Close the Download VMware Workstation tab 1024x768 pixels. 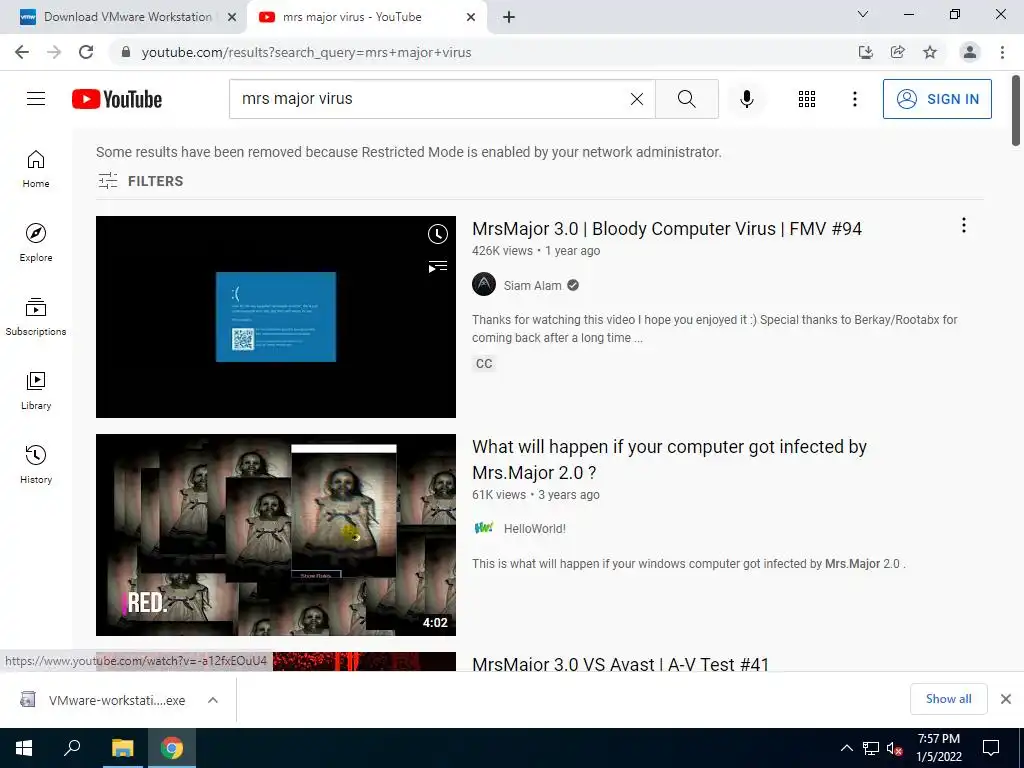[232, 18]
